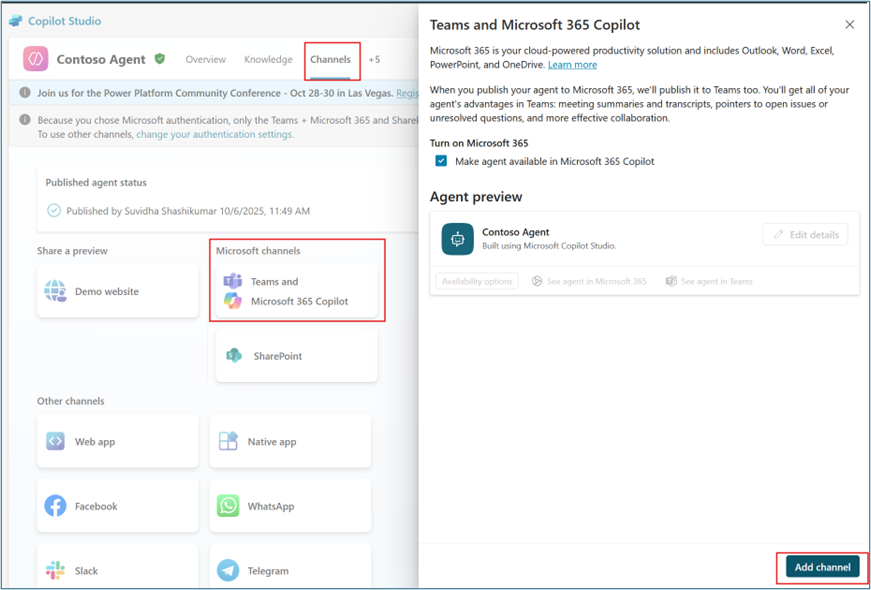Click the Copilot Studio logo icon
The width and height of the screenshot is (871, 590).
pyautogui.click(x=14, y=20)
